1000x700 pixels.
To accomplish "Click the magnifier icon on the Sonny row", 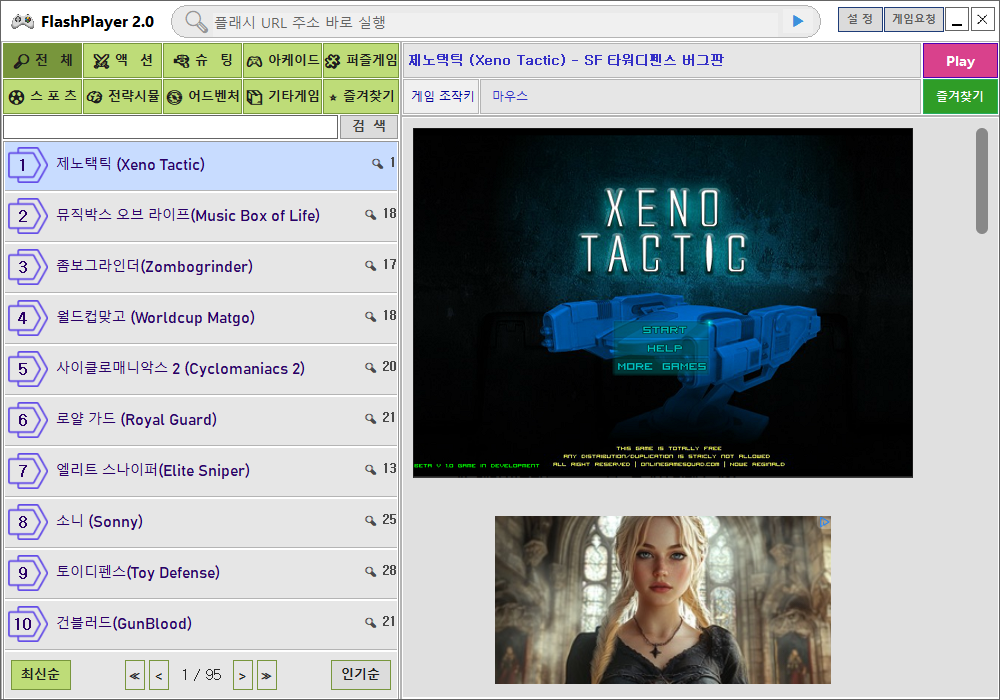I will pos(371,521).
